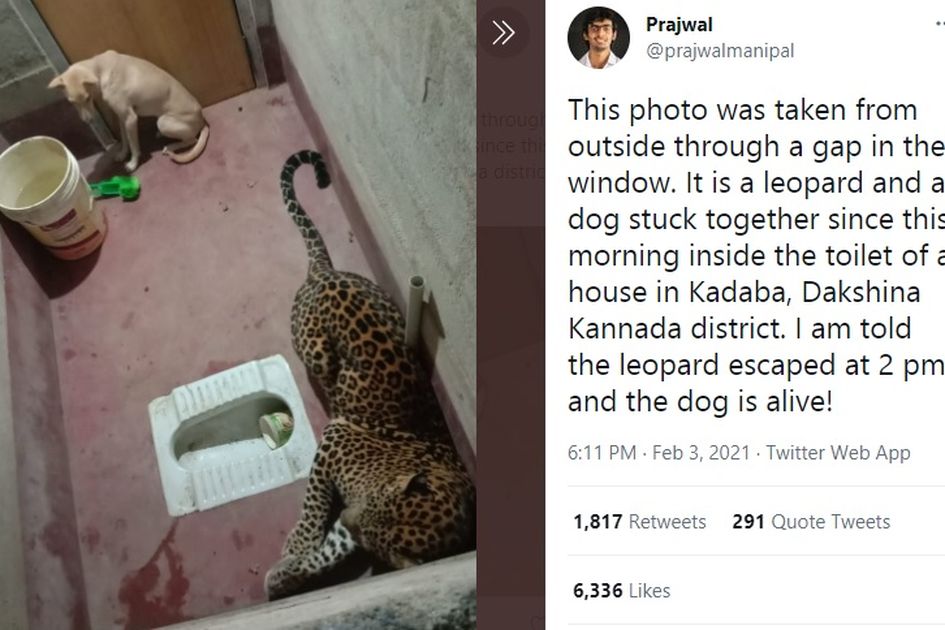Click the Twitter Web App source link

click(838, 453)
